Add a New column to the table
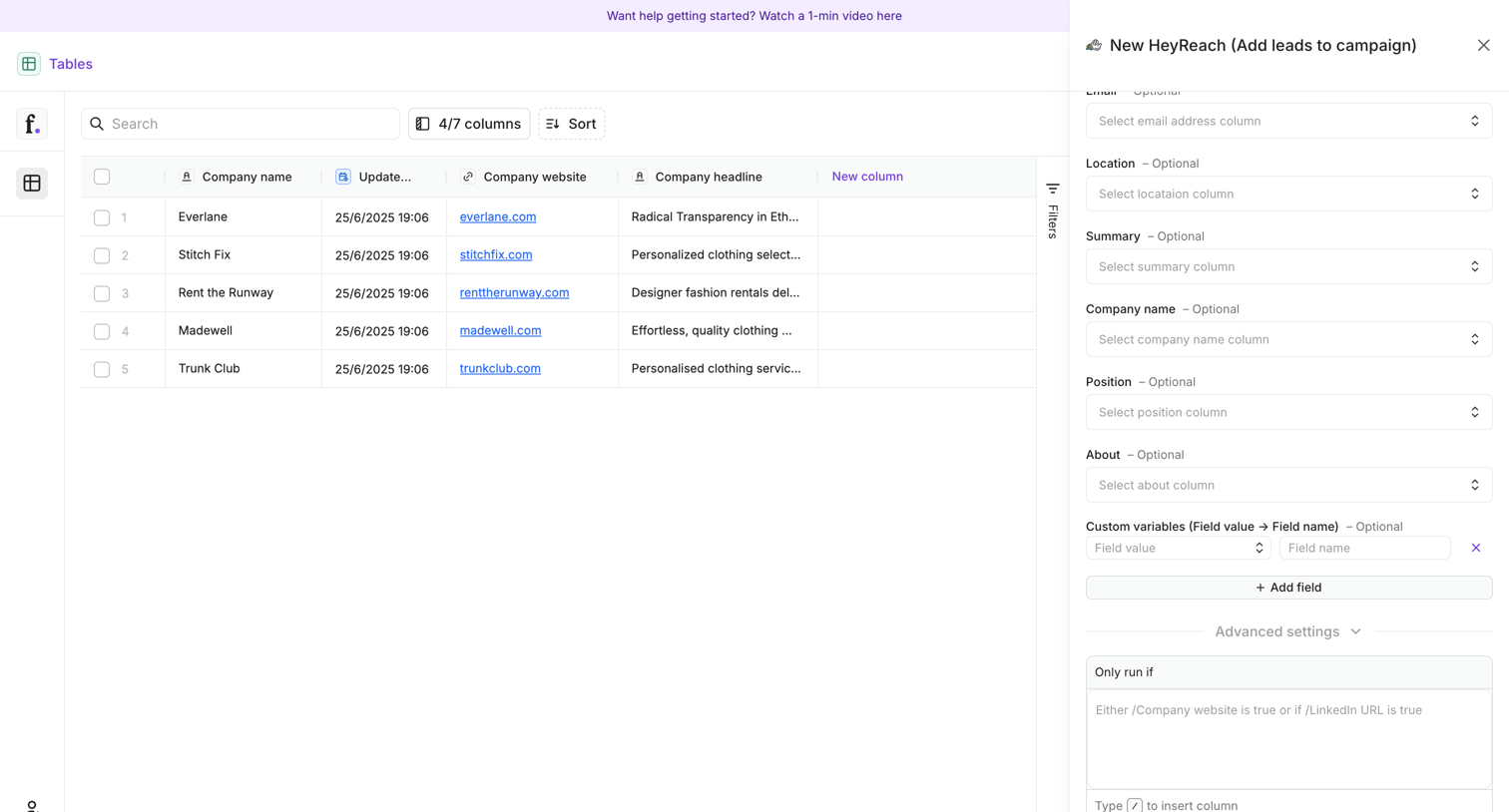Image resolution: width=1509 pixels, height=812 pixels. pyautogui.click(x=867, y=177)
